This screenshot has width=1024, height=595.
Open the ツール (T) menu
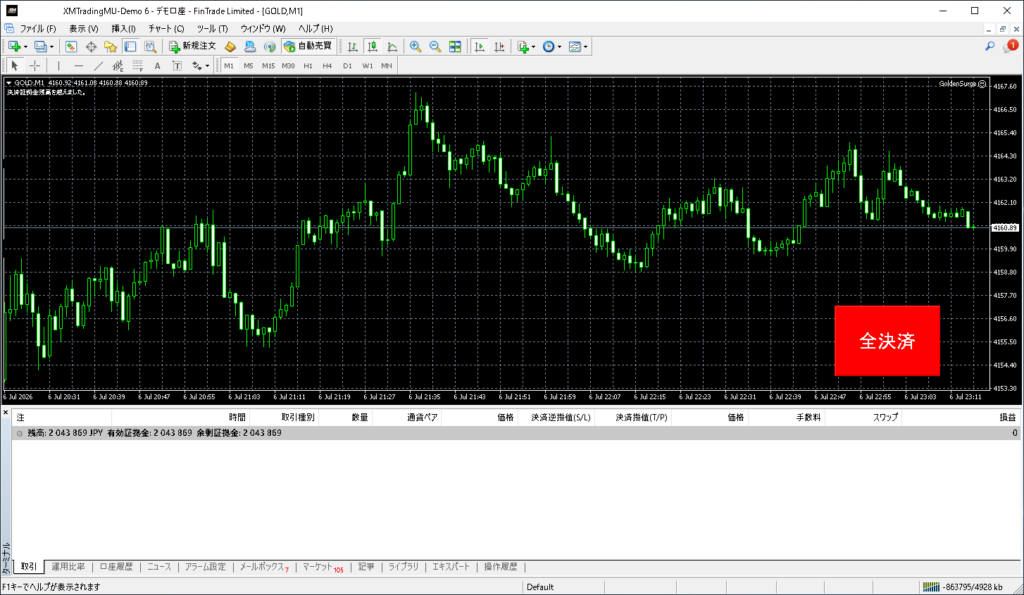tap(212, 29)
